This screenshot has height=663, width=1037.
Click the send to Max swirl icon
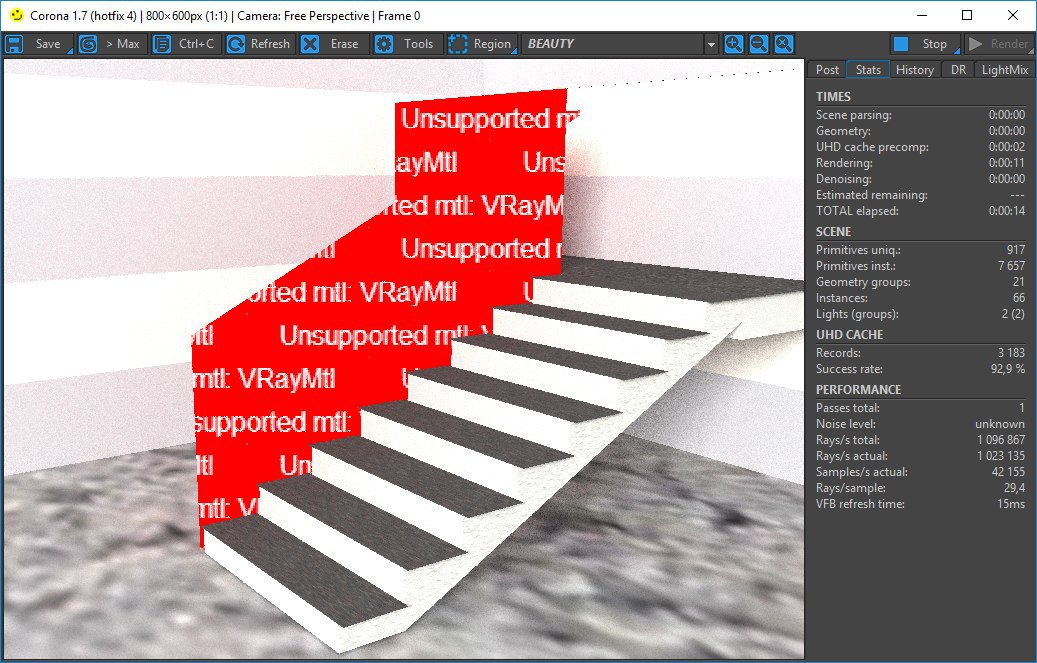tap(88, 44)
